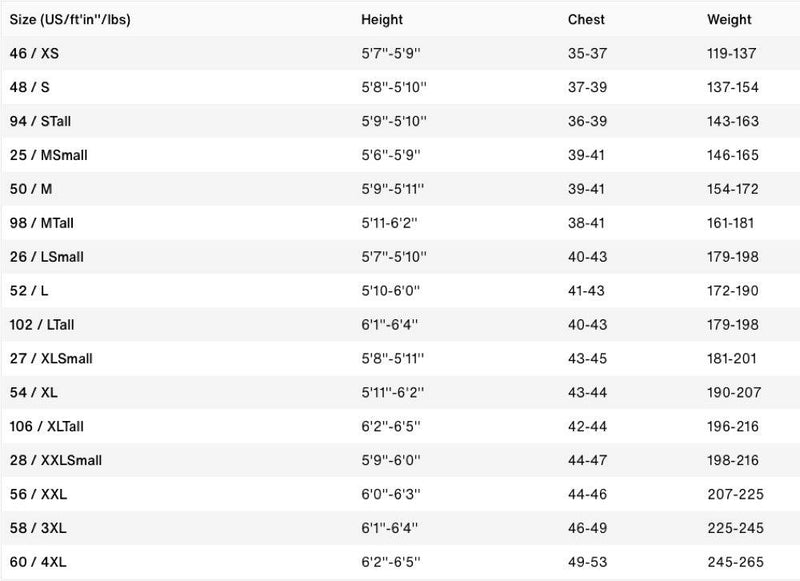Select the 46 / XS size row label

[34, 53]
